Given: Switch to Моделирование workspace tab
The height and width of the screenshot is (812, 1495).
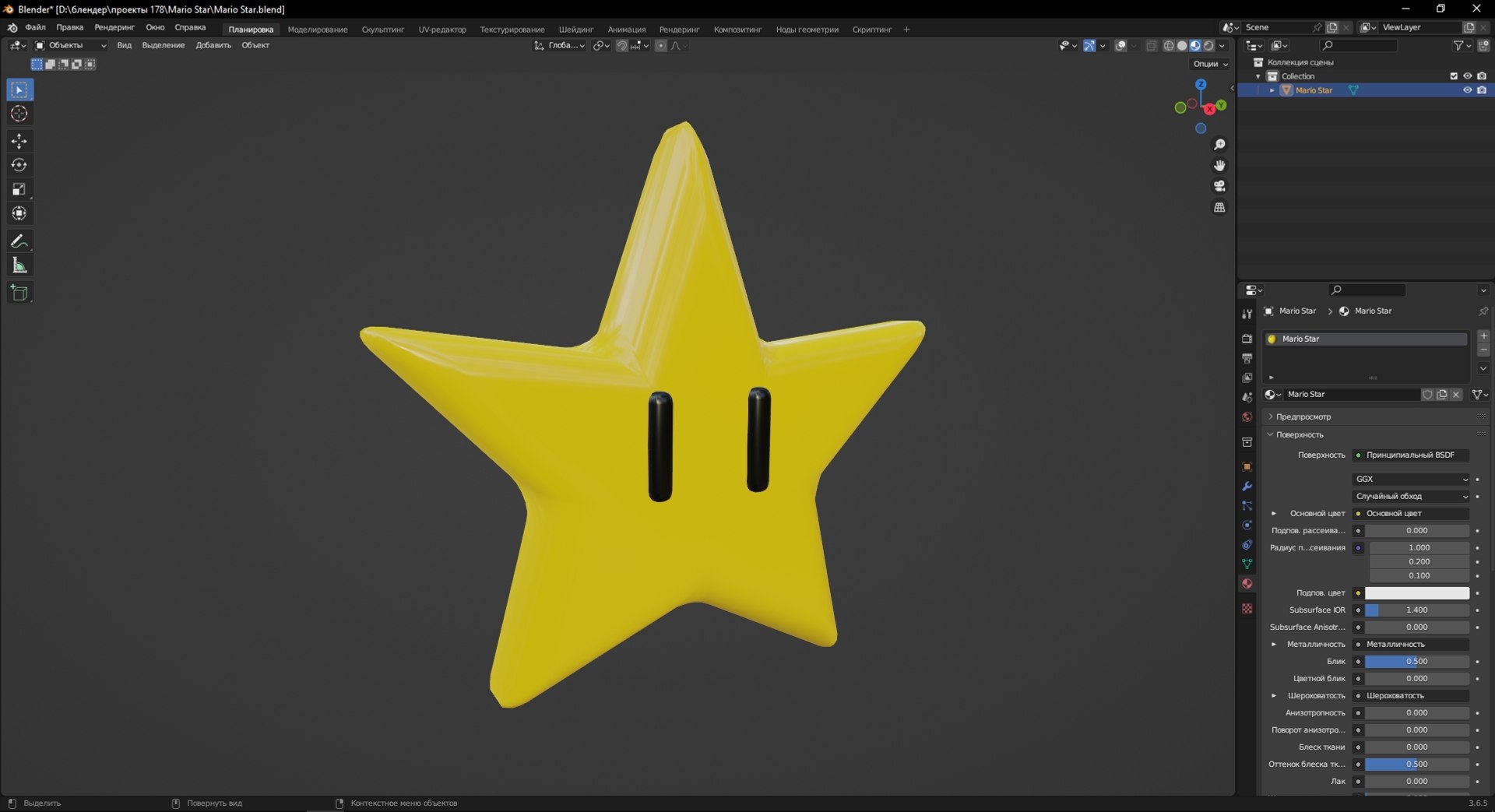Looking at the screenshot, I should pyautogui.click(x=318, y=30).
